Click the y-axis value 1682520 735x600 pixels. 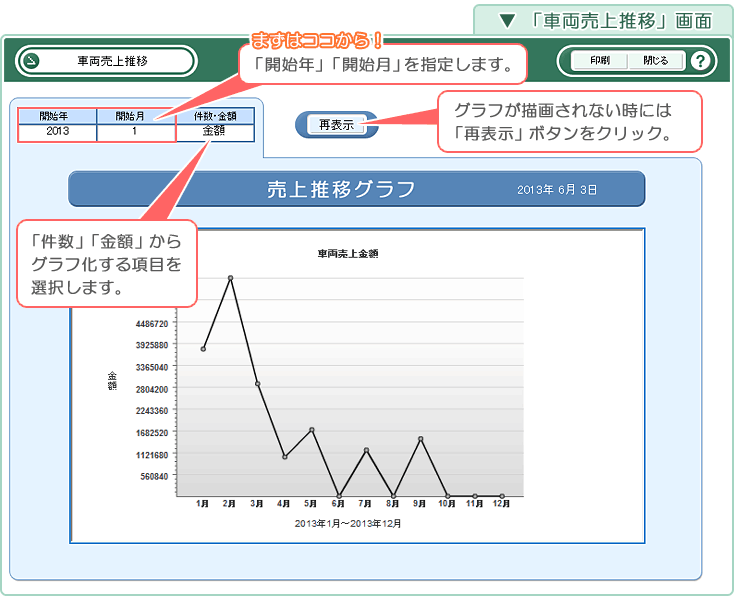152,433
